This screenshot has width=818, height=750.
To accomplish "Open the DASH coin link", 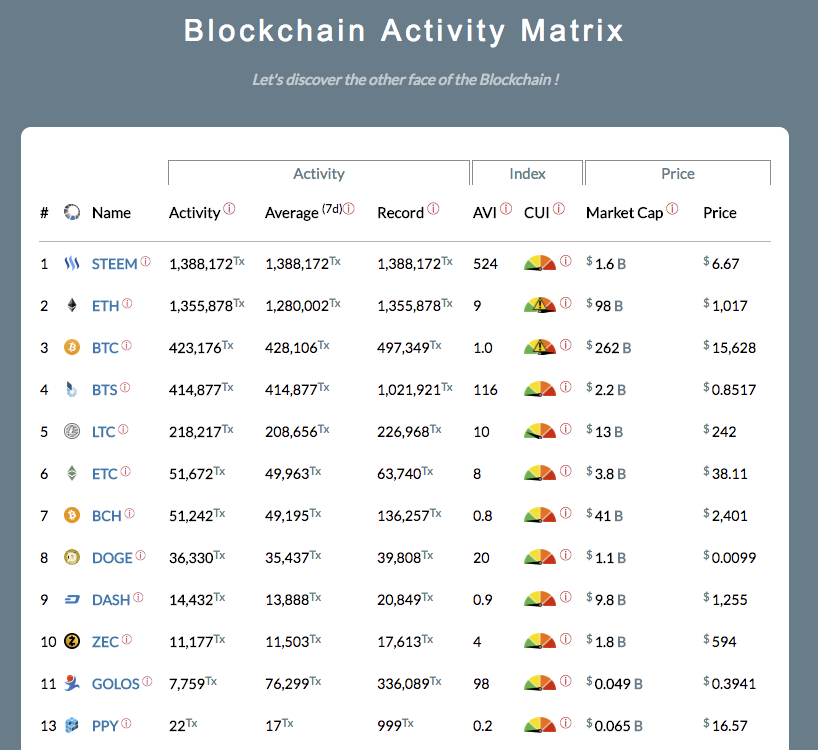I will click(111, 600).
